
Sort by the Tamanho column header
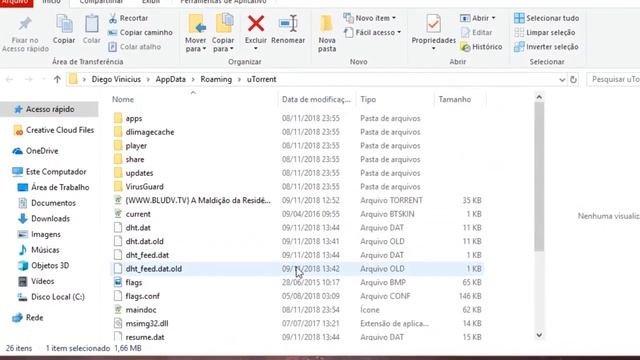pyautogui.click(x=455, y=99)
